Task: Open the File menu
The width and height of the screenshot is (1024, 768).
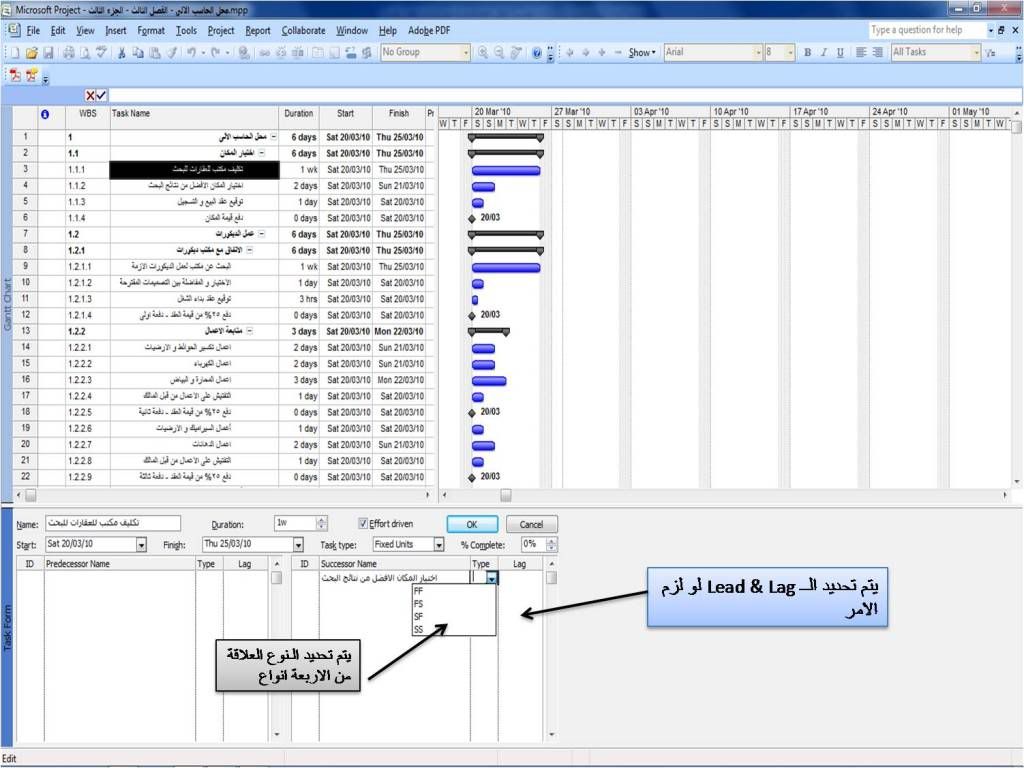Action: [x=33, y=31]
